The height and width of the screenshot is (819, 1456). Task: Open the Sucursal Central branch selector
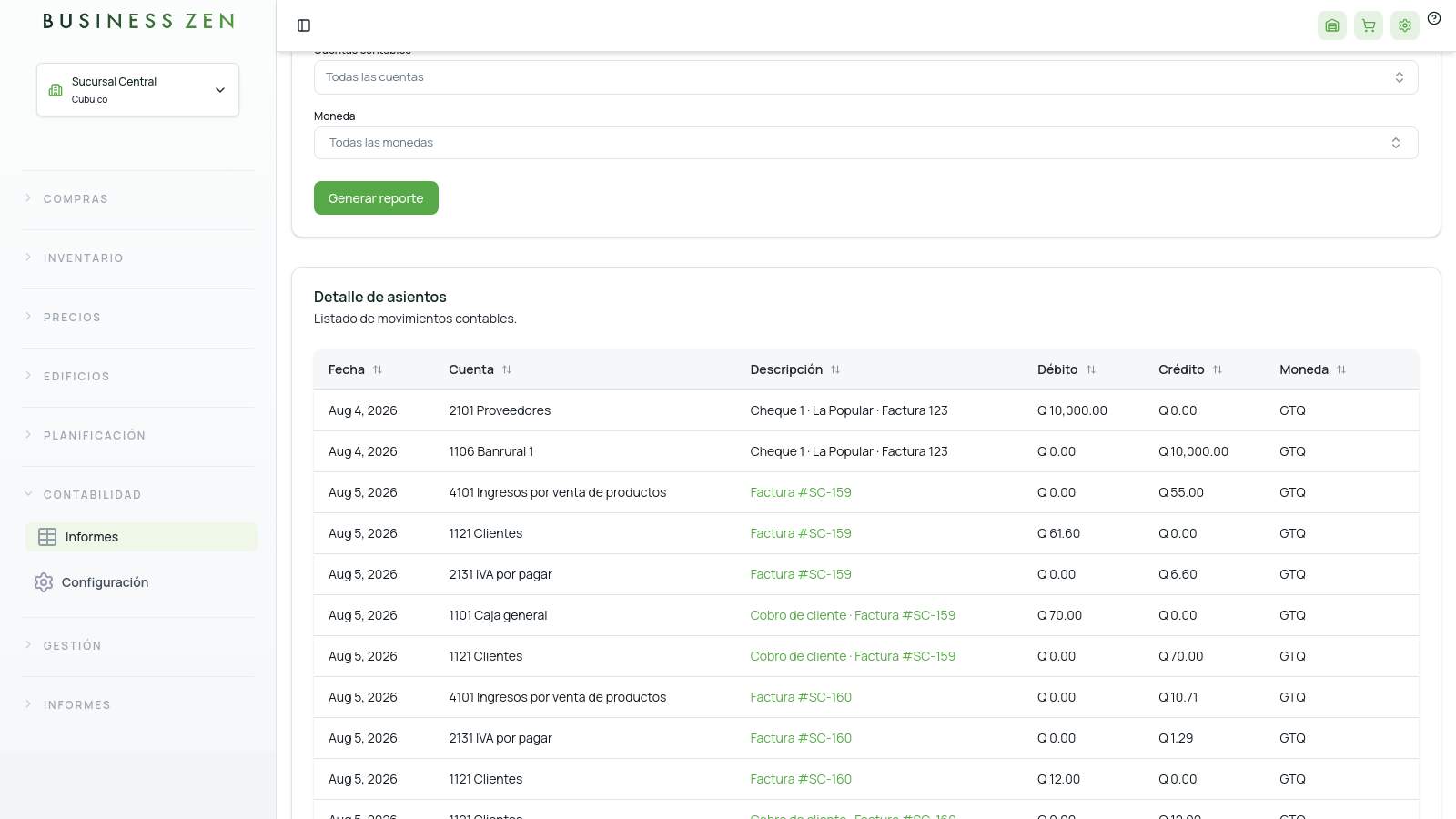pos(137,89)
